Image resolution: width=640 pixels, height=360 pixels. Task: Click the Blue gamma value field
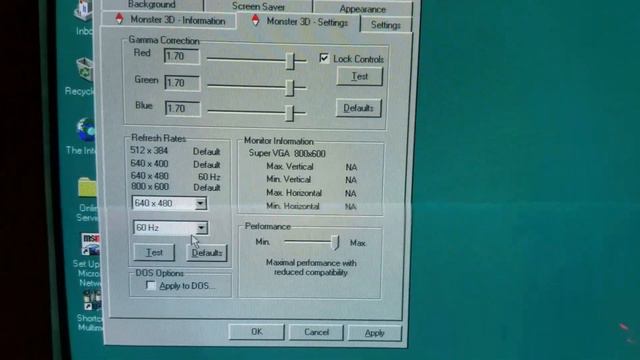183,109
